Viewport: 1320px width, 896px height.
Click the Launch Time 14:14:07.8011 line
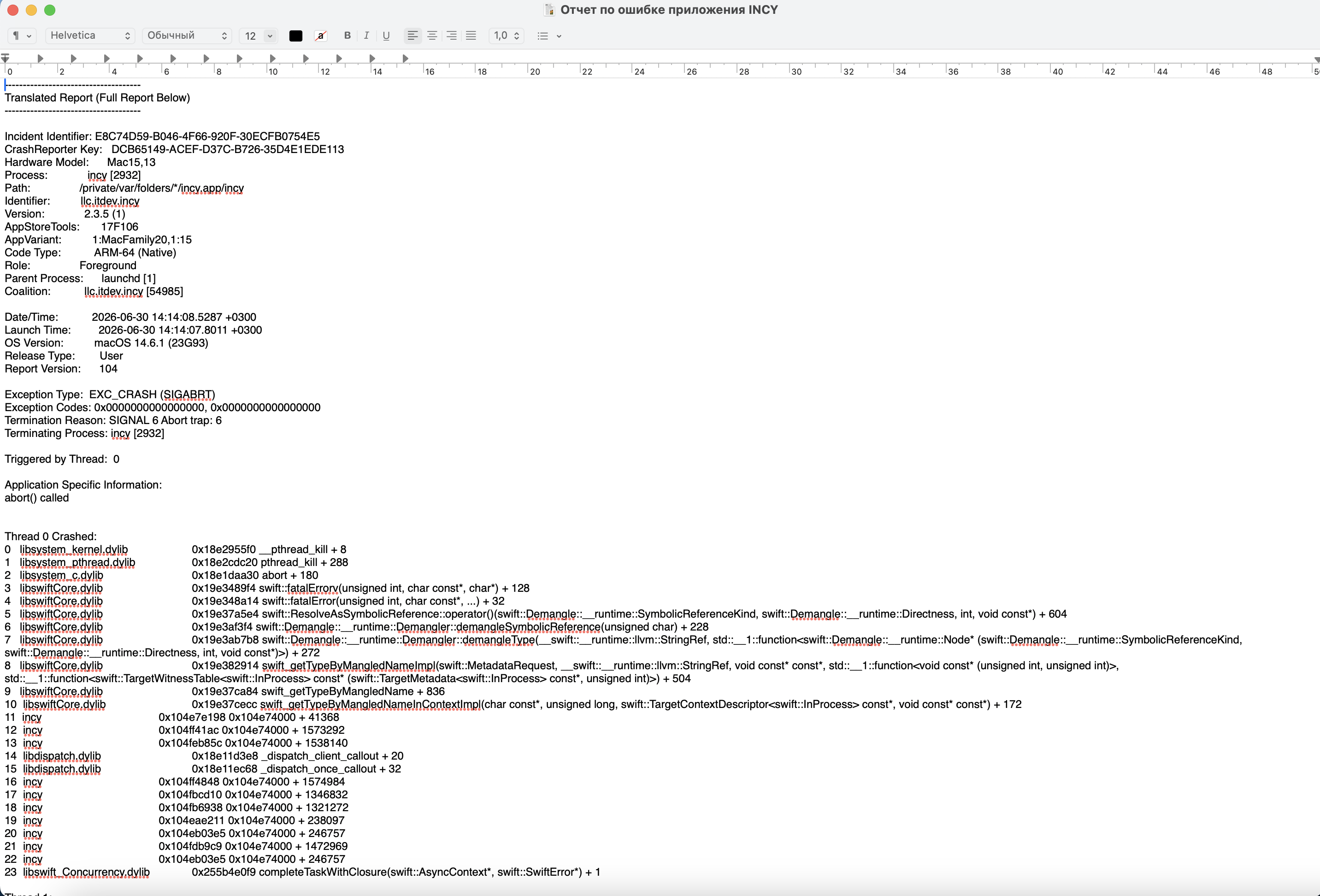[134, 330]
